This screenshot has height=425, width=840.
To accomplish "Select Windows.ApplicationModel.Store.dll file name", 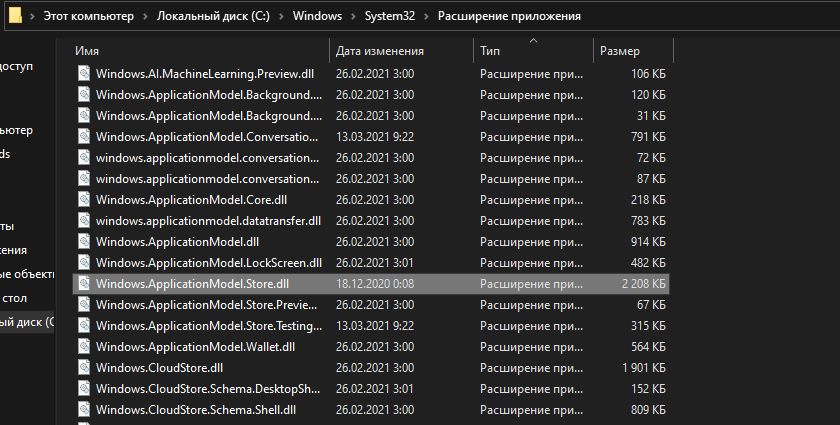I will click(192, 284).
